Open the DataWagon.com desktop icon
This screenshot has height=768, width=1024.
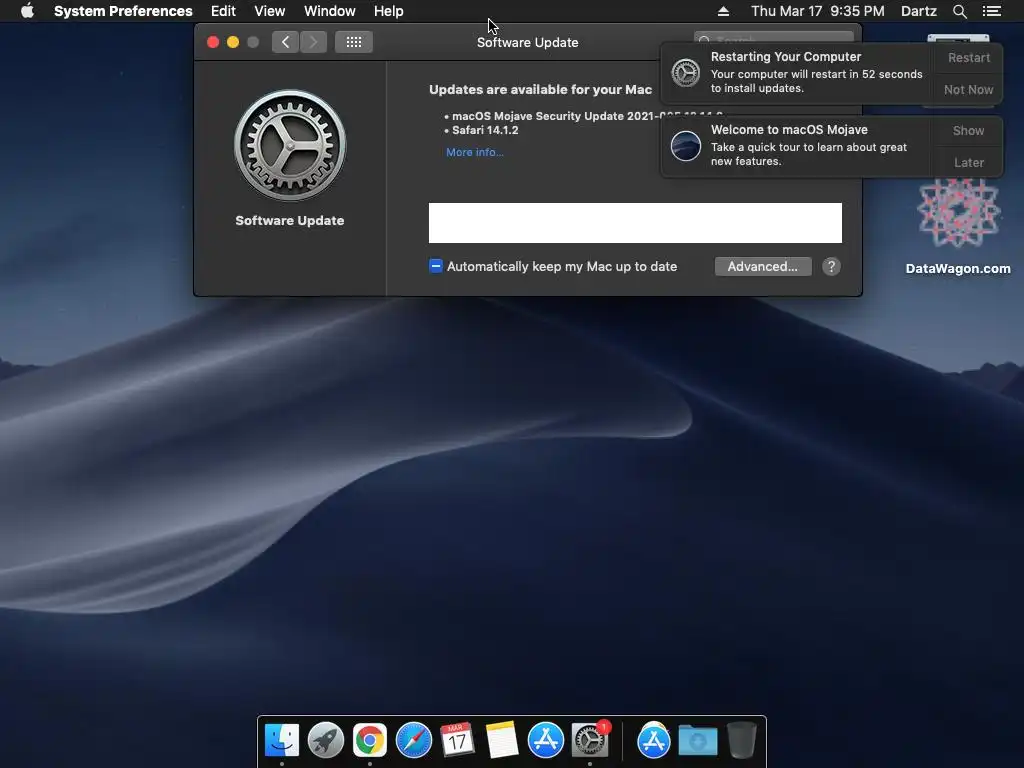coord(958,227)
